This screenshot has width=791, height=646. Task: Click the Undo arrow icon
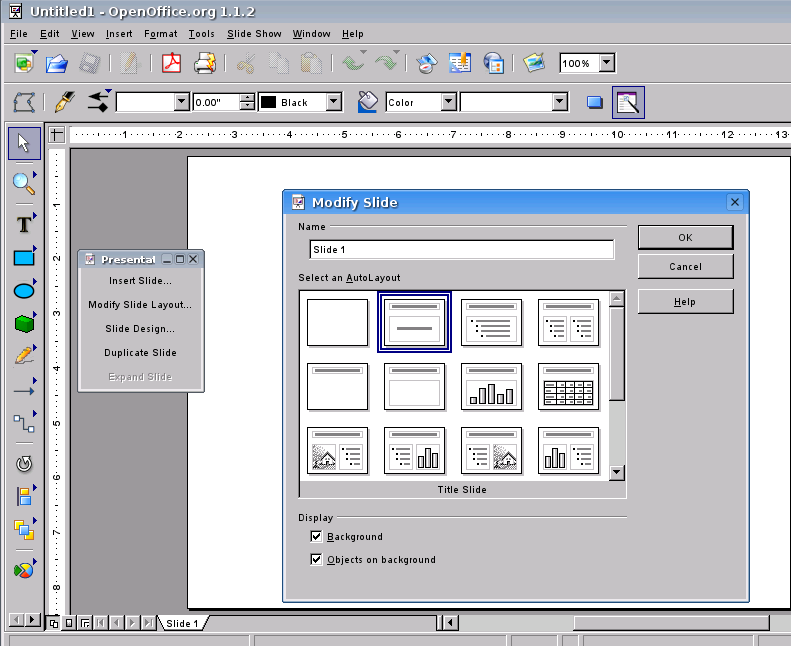[353, 63]
